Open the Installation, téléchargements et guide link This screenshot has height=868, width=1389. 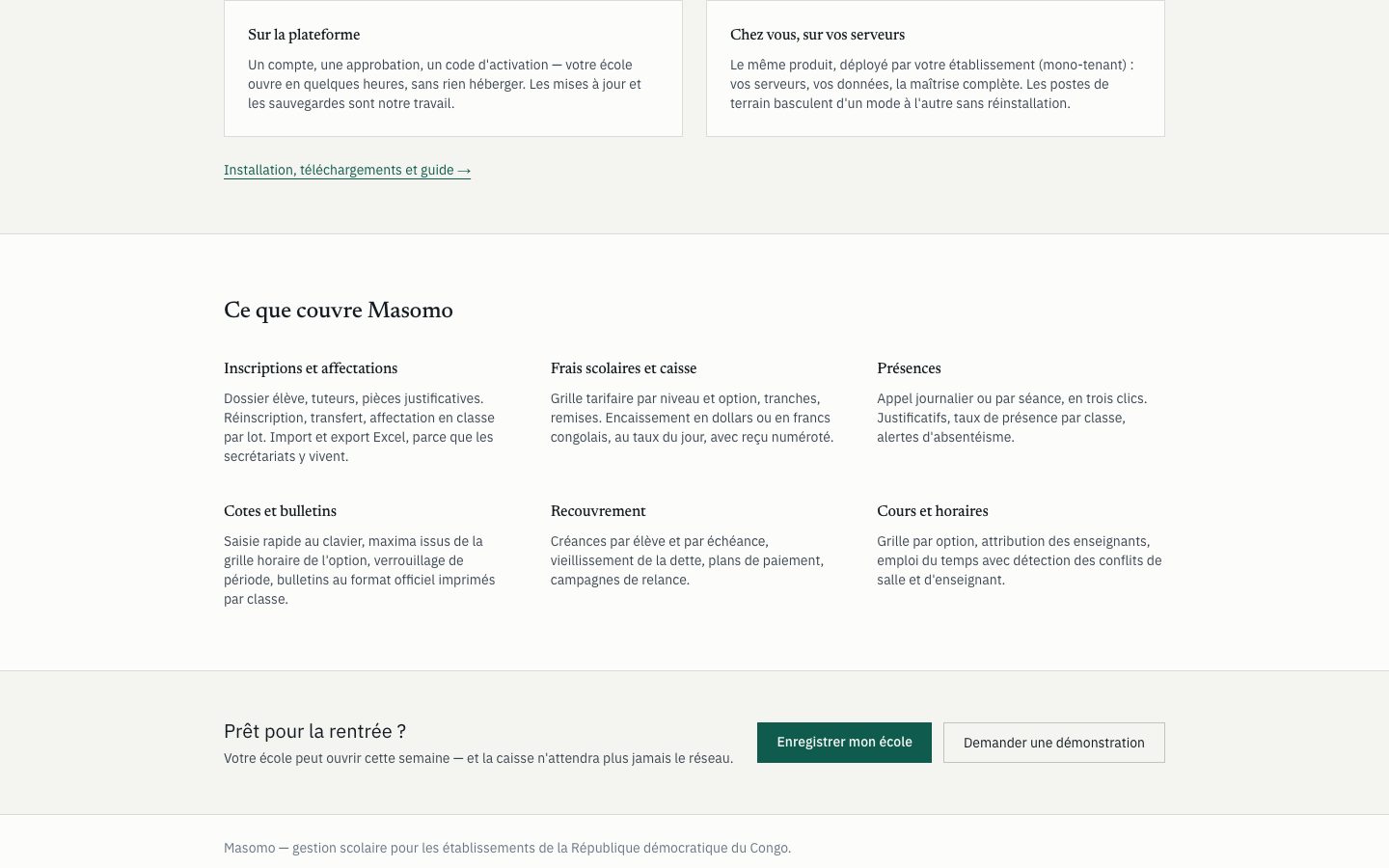tap(347, 170)
